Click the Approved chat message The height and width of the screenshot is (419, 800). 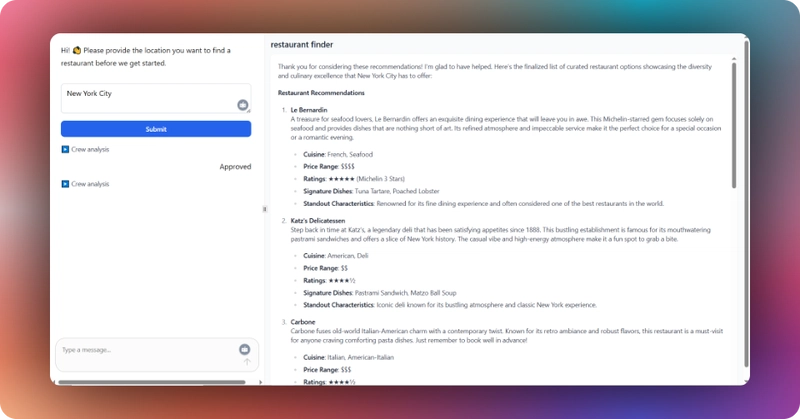click(235, 166)
